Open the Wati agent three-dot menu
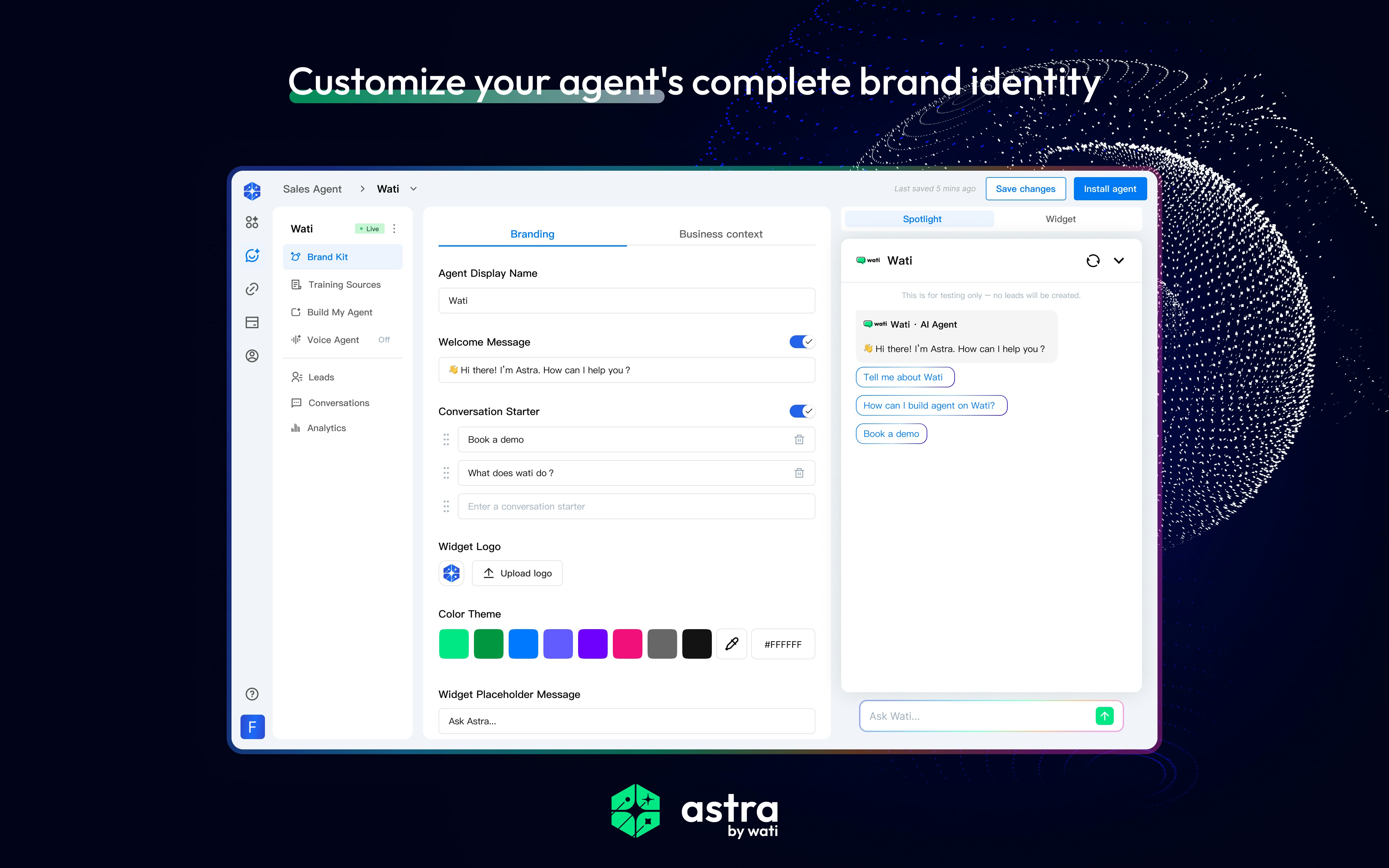The image size is (1389, 868). (x=394, y=229)
